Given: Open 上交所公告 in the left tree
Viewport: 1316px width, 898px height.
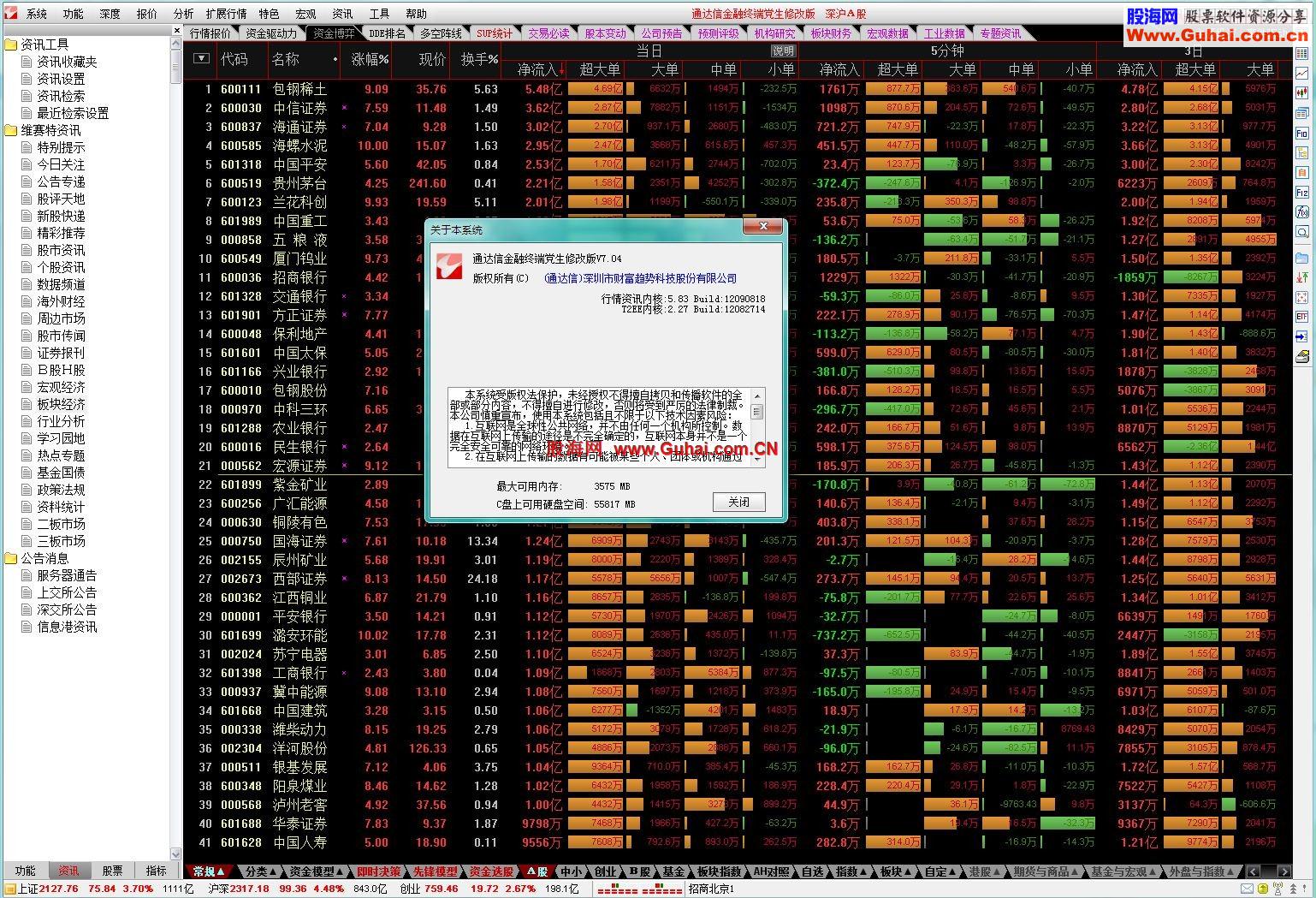Looking at the screenshot, I should [x=67, y=592].
